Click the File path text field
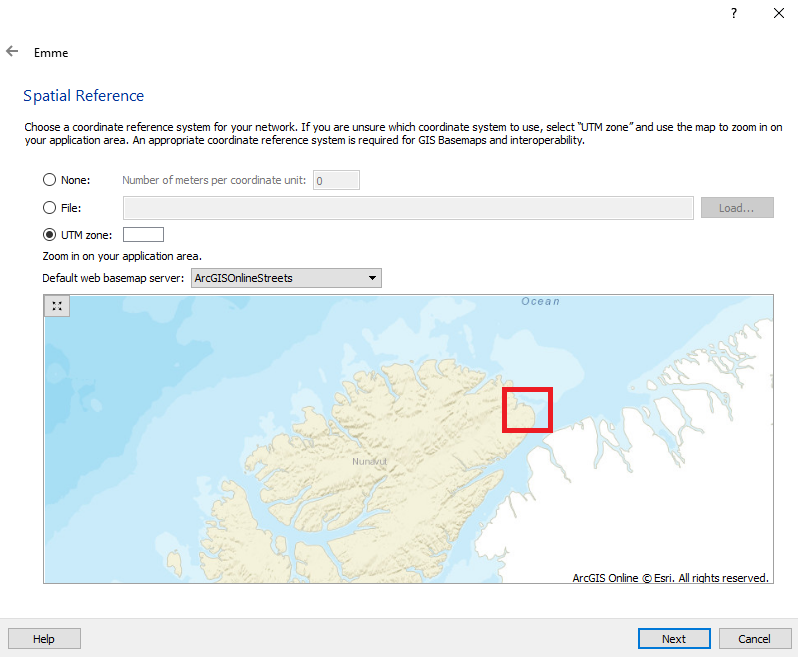The width and height of the screenshot is (798, 657). click(x=407, y=208)
